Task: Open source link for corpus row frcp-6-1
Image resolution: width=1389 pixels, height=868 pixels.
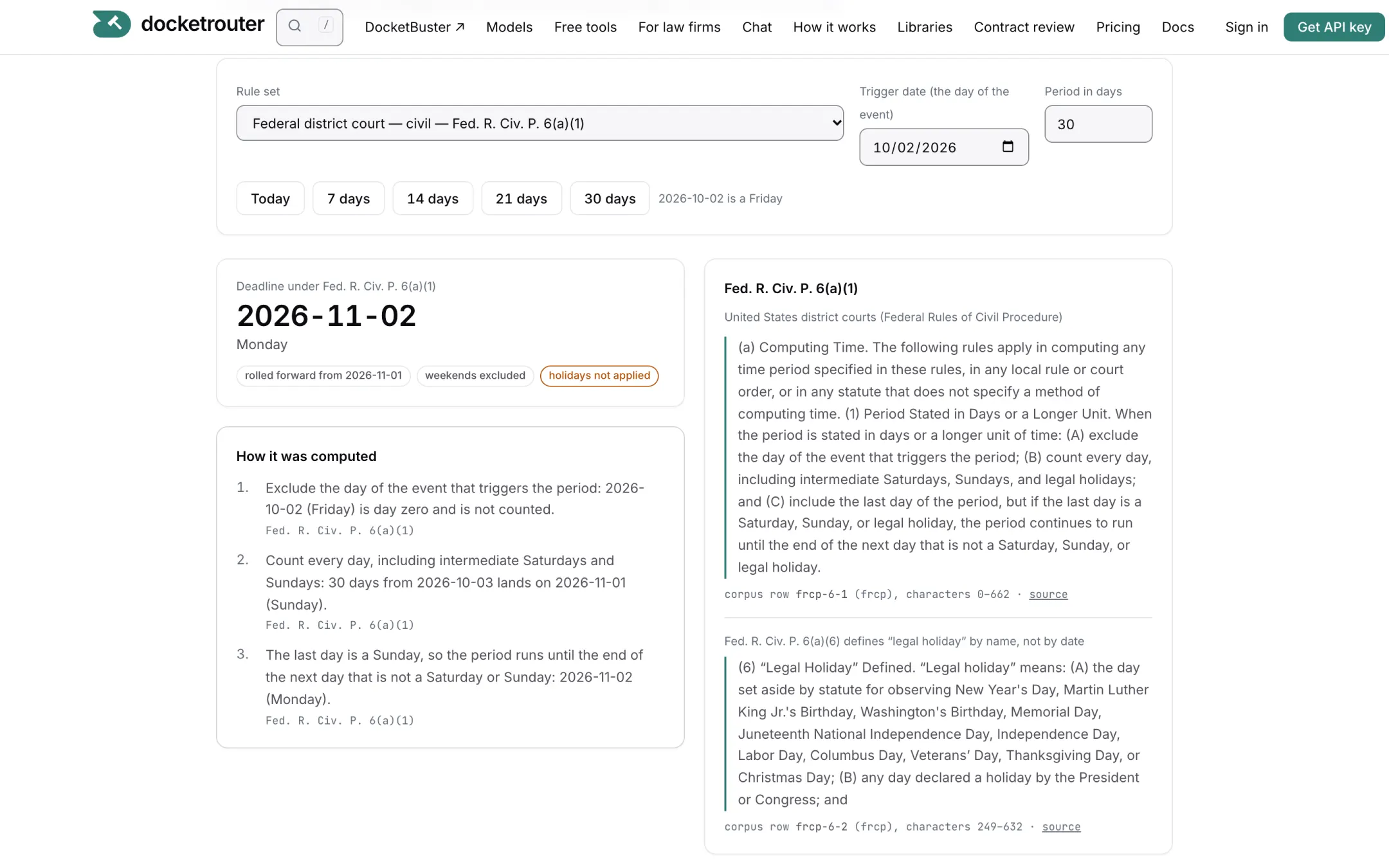Action: click(1048, 594)
